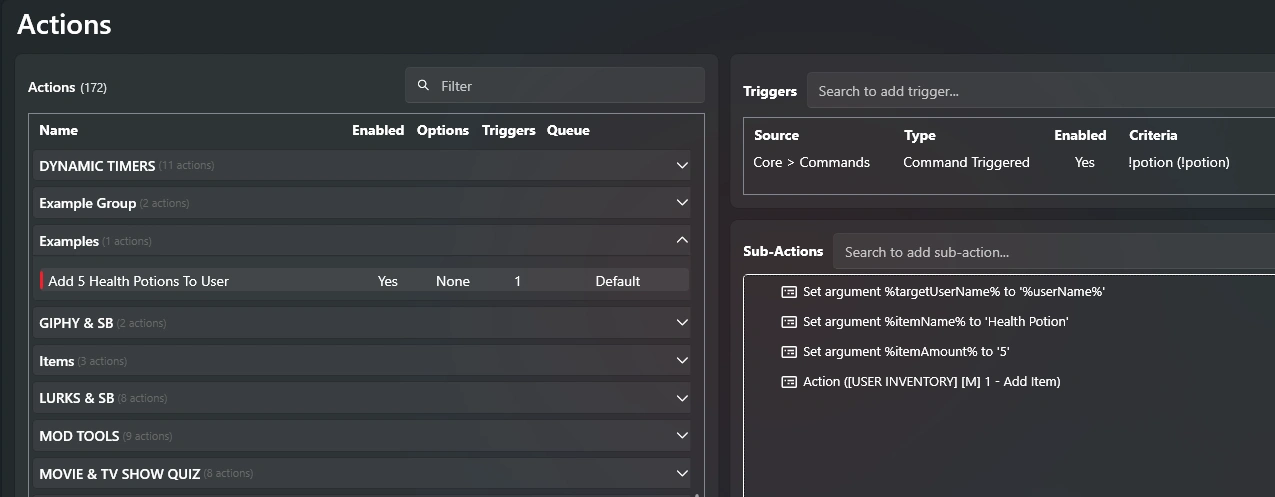Focus the actions Filter input field
The height and width of the screenshot is (497, 1275).
[555, 86]
